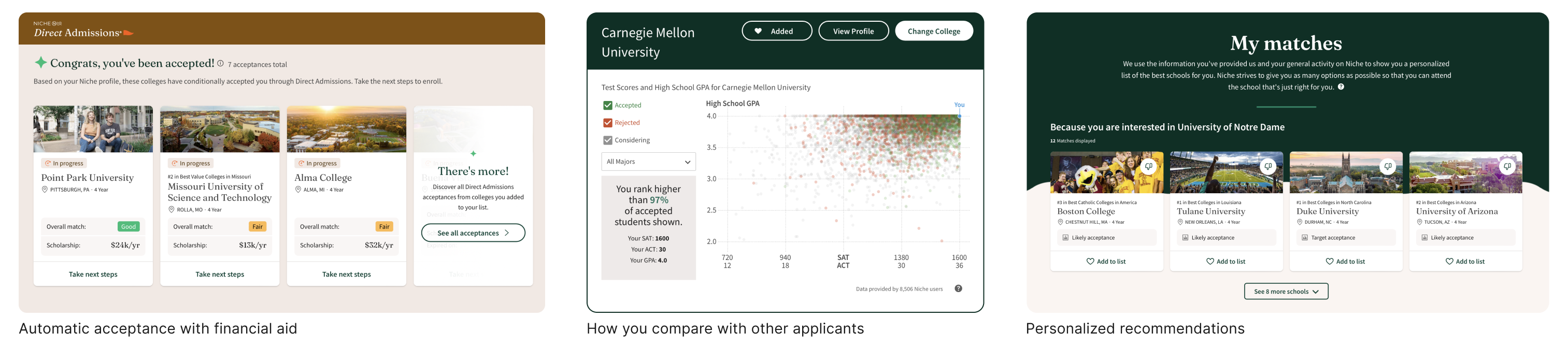The image size is (1568, 347).
Task: Take next steps for Alma College
Action: pyautogui.click(x=346, y=274)
